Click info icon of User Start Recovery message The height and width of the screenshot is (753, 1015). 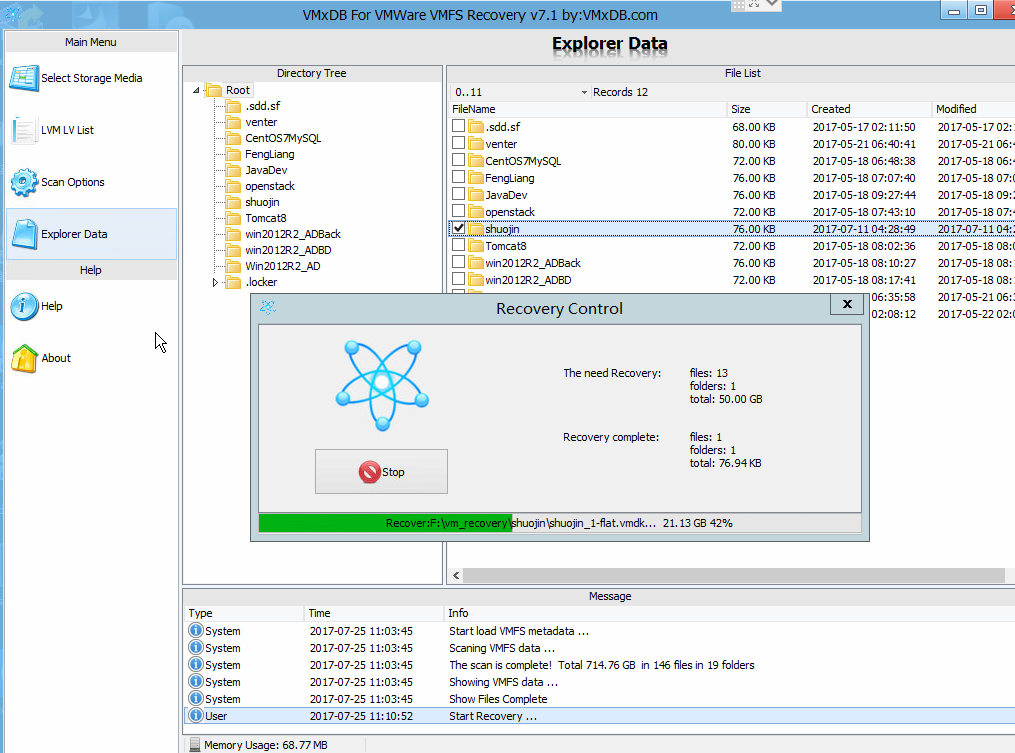click(195, 715)
